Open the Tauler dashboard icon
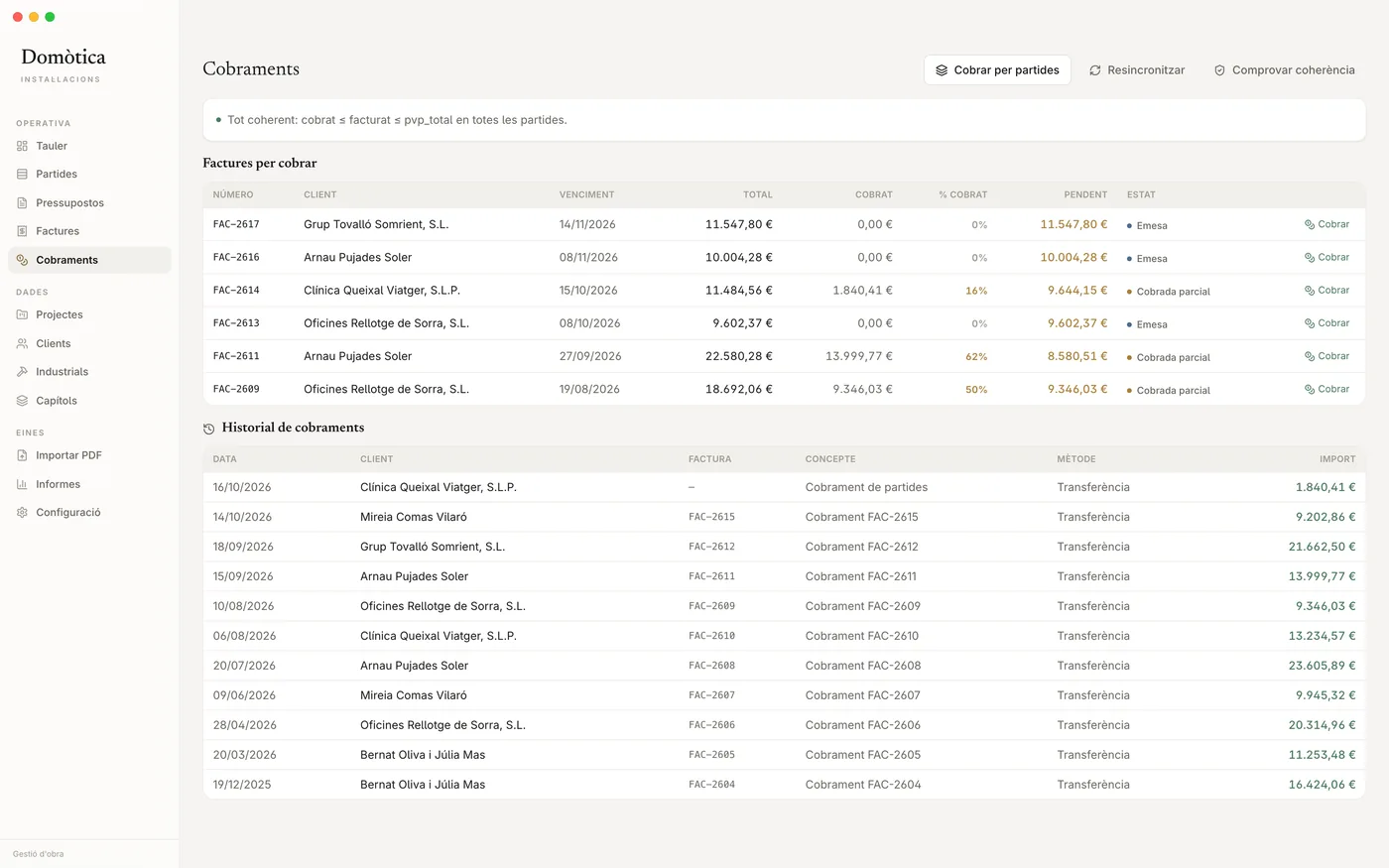This screenshot has width=1389, height=868. pos(22,146)
